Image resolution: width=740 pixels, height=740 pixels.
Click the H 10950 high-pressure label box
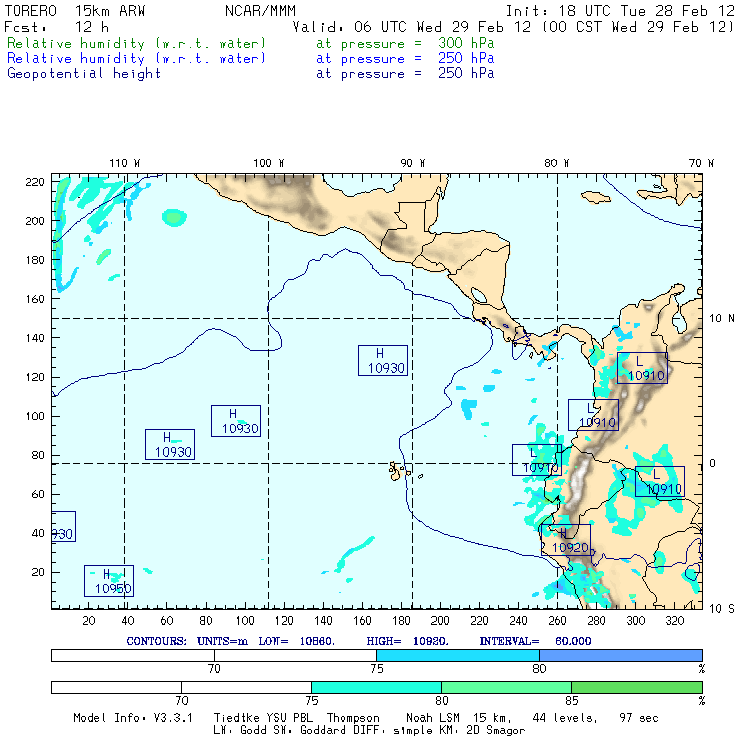[x=109, y=581]
